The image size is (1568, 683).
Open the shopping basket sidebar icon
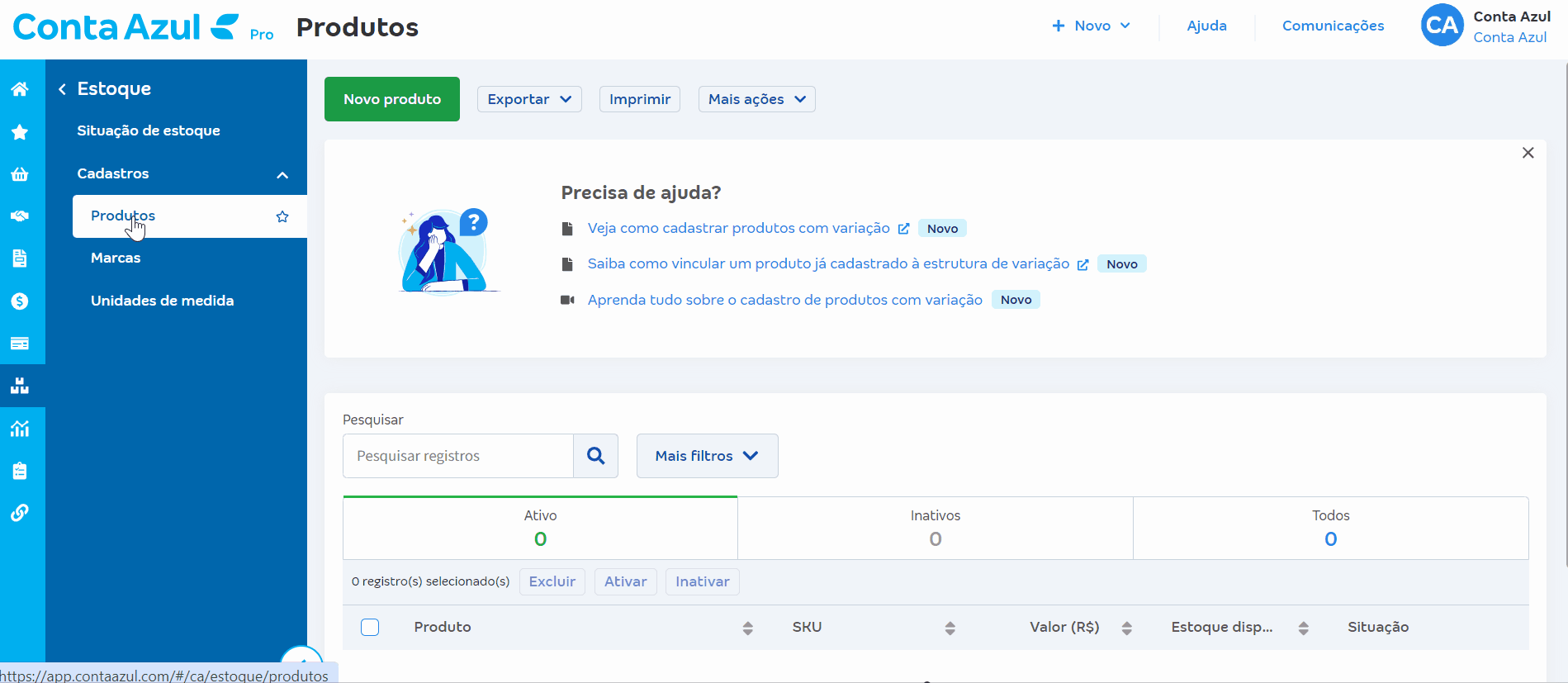click(20, 174)
